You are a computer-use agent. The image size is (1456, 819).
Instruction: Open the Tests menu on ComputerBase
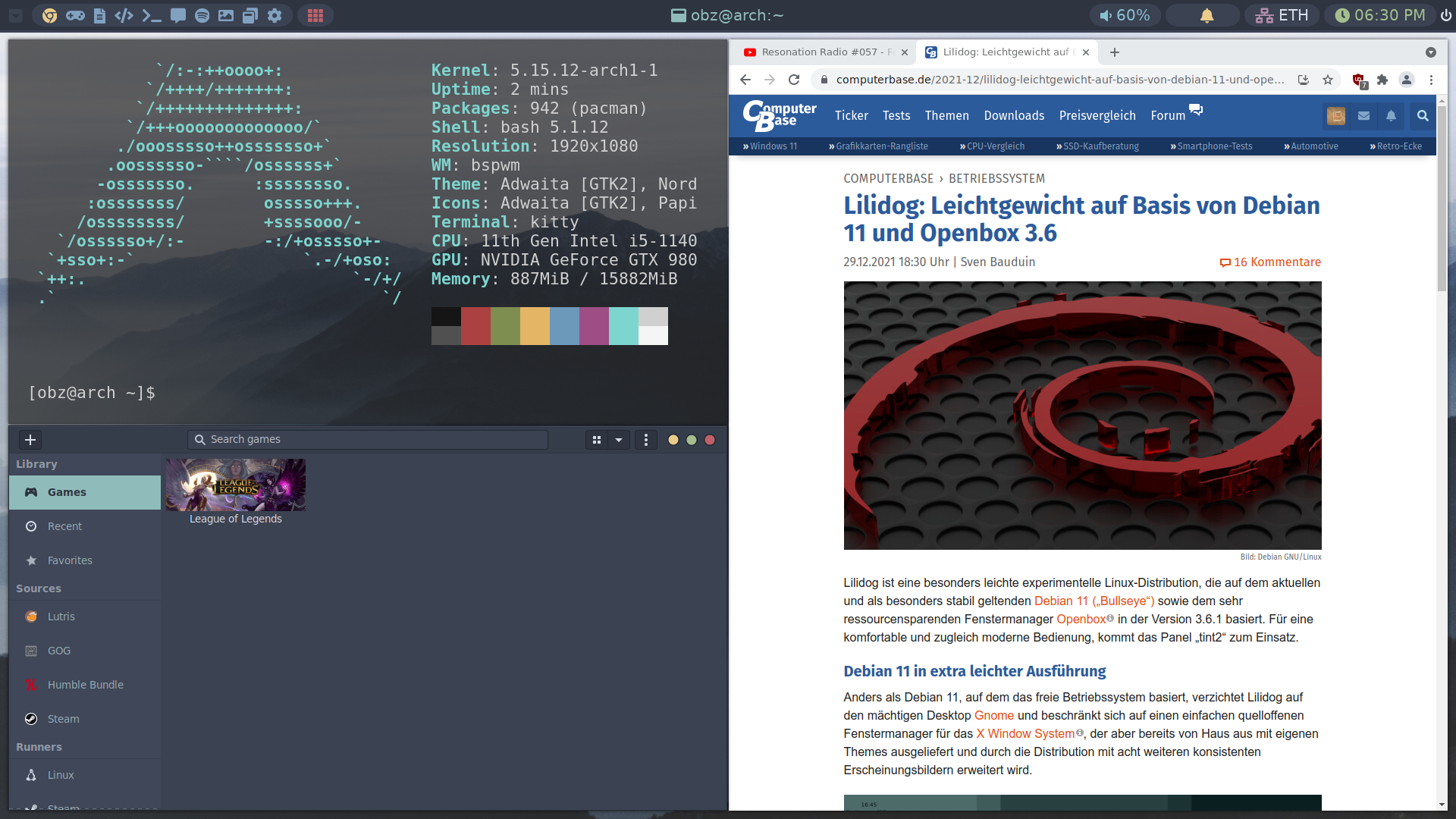(896, 115)
